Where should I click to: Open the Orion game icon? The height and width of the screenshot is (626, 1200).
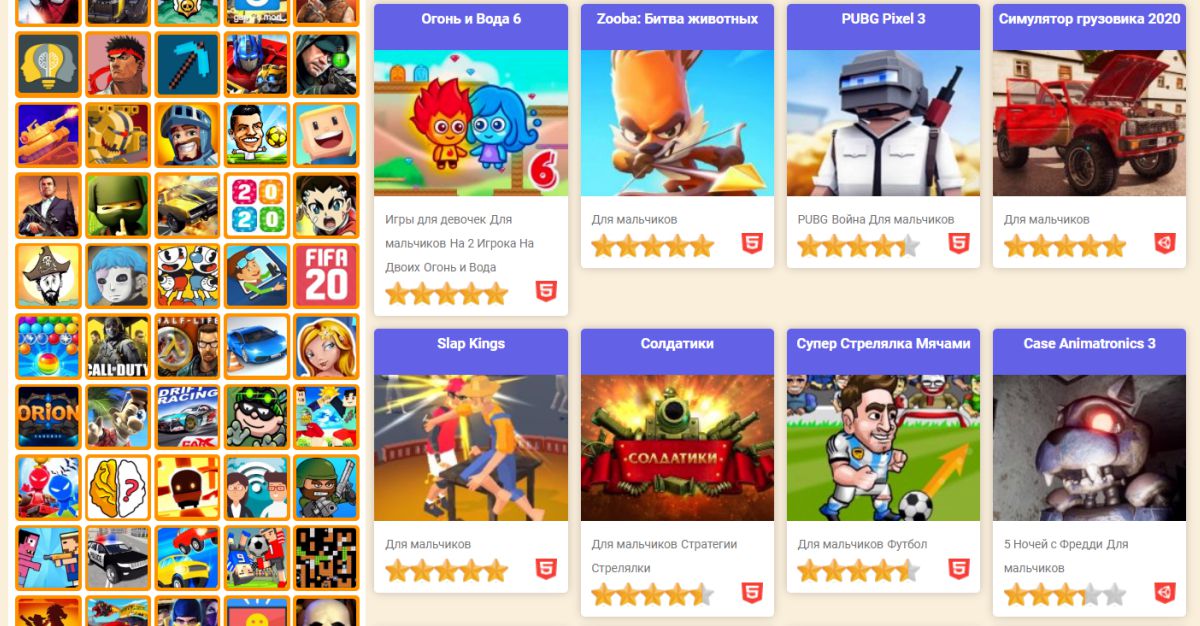48,417
